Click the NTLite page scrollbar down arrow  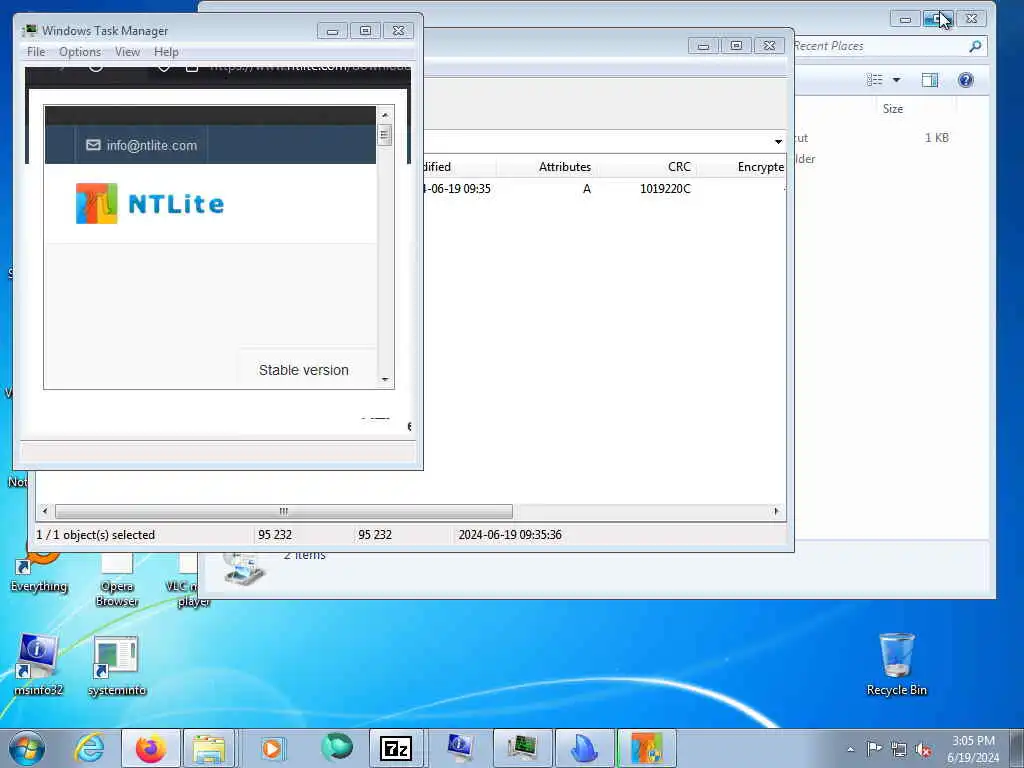tap(385, 379)
